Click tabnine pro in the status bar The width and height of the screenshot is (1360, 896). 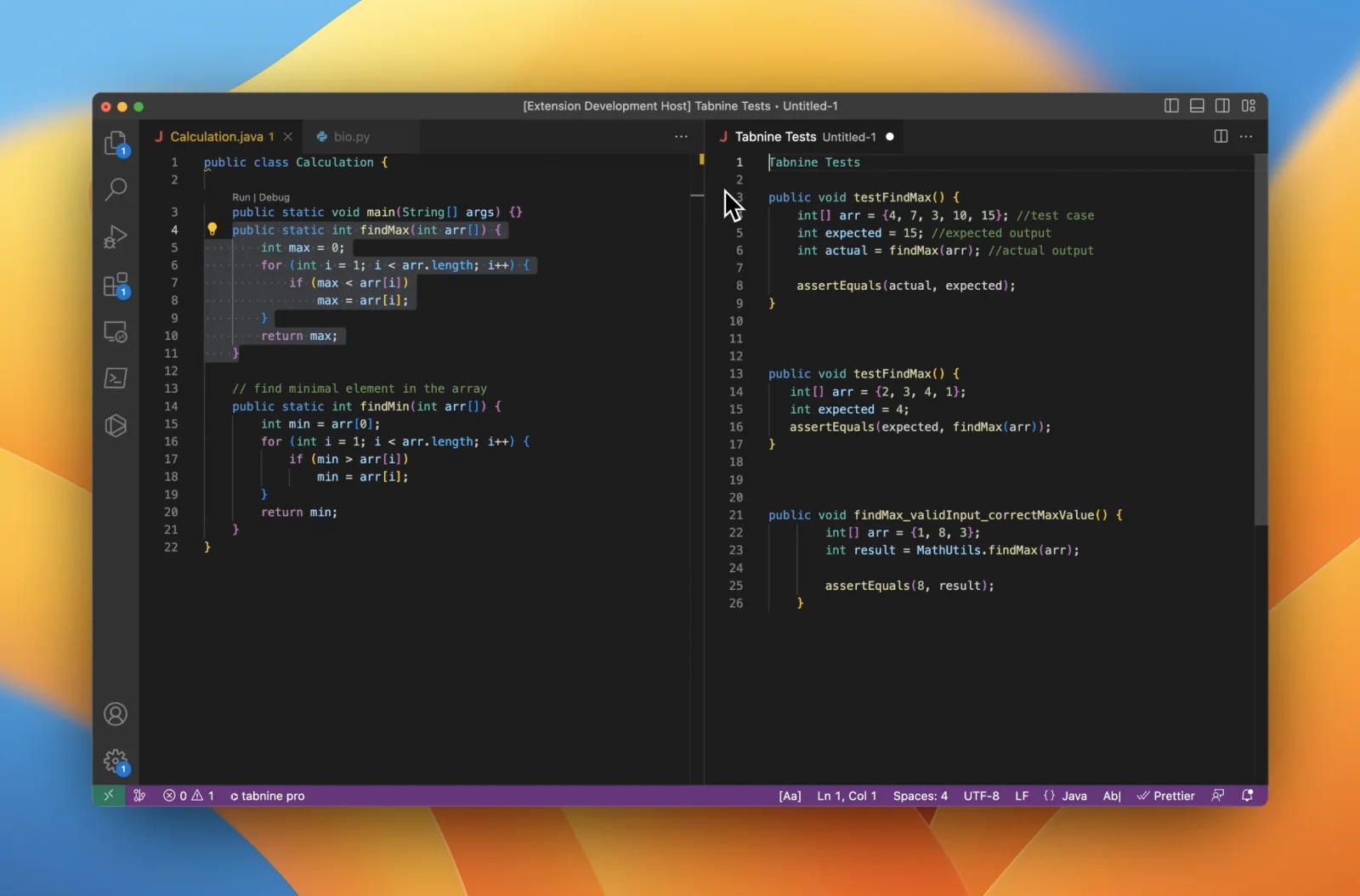point(268,796)
